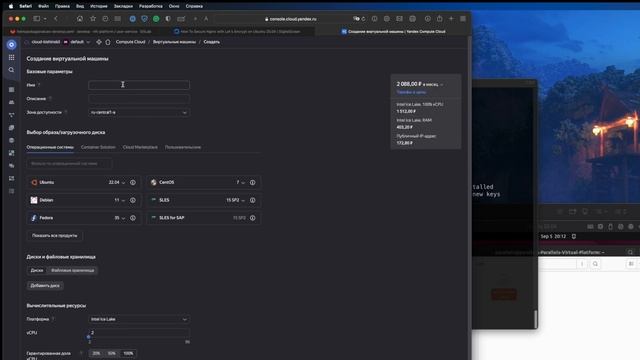Select the file storages tab
Viewport: 640px width, 360px height.
(73, 271)
